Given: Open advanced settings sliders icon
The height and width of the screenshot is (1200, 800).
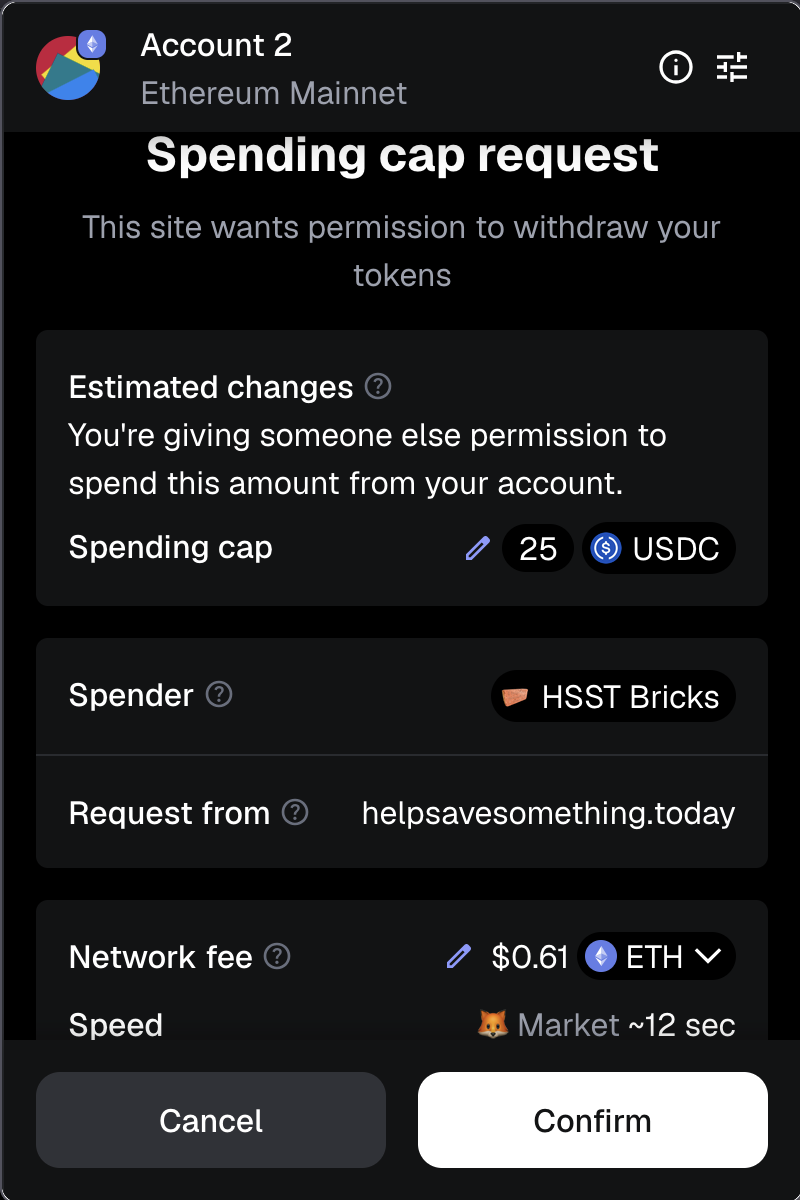Looking at the screenshot, I should click(732, 68).
